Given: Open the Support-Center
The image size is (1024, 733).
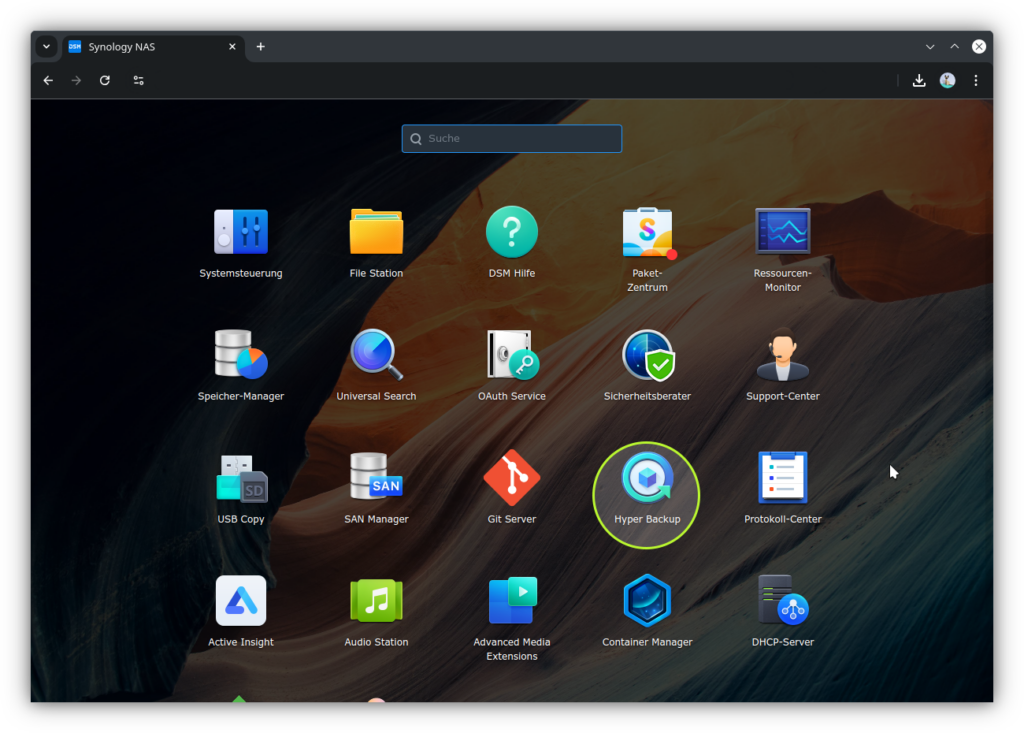Looking at the screenshot, I should pos(783,354).
